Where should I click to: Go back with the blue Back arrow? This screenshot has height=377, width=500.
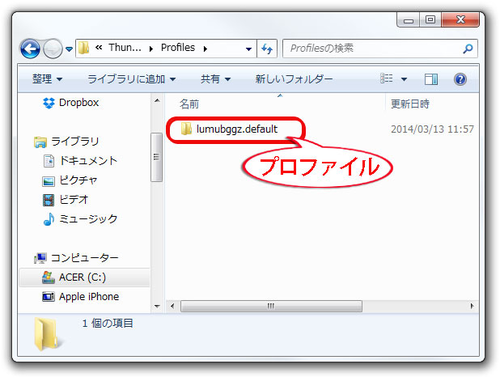(x=30, y=49)
